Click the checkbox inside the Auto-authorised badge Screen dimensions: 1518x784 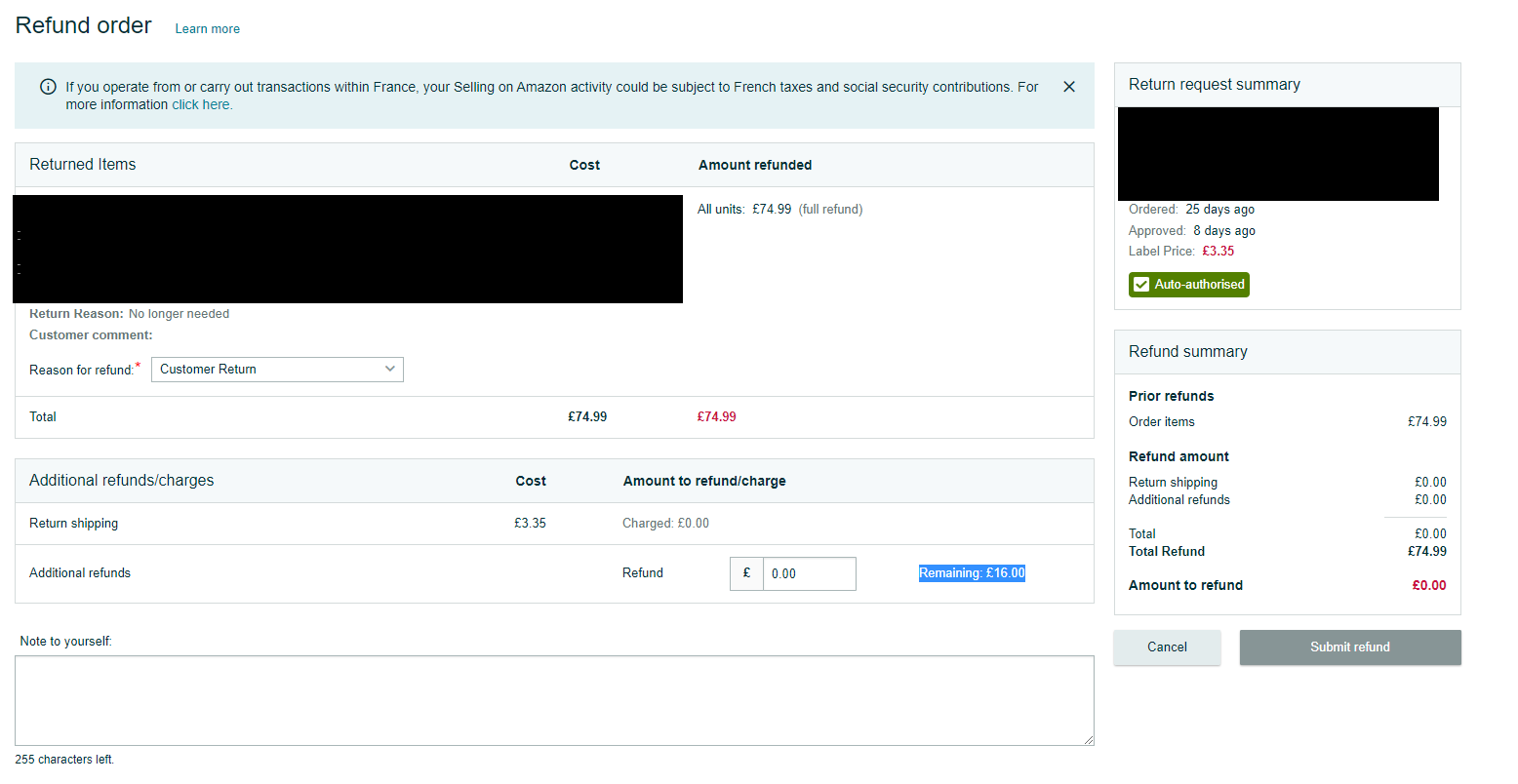coord(1141,284)
